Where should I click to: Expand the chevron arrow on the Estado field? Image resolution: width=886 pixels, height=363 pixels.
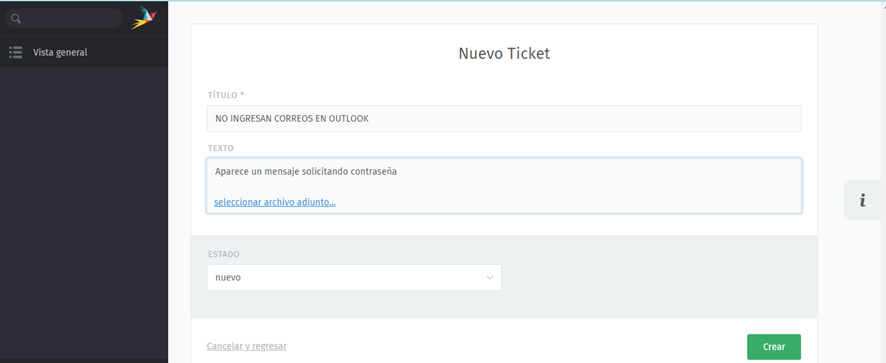pyautogui.click(x=489, y=278)
